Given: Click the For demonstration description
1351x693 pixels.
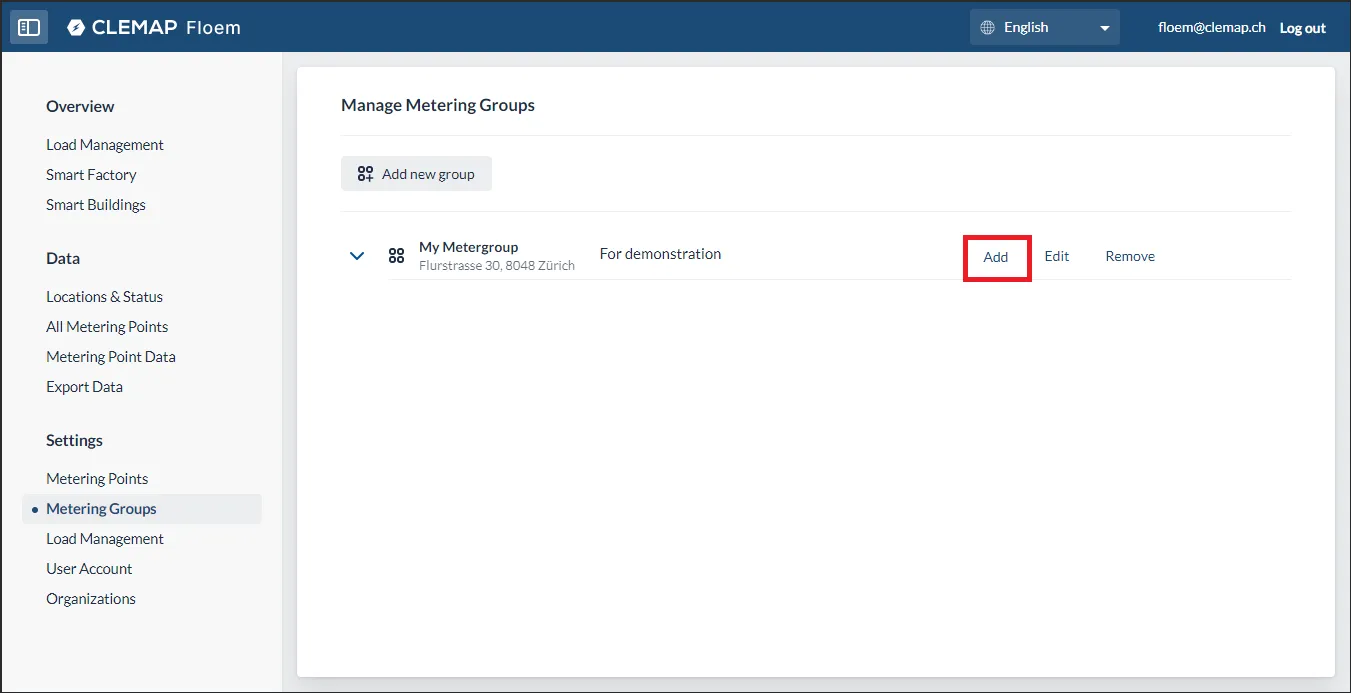Looking at the screenshot, I should point(660,254).
